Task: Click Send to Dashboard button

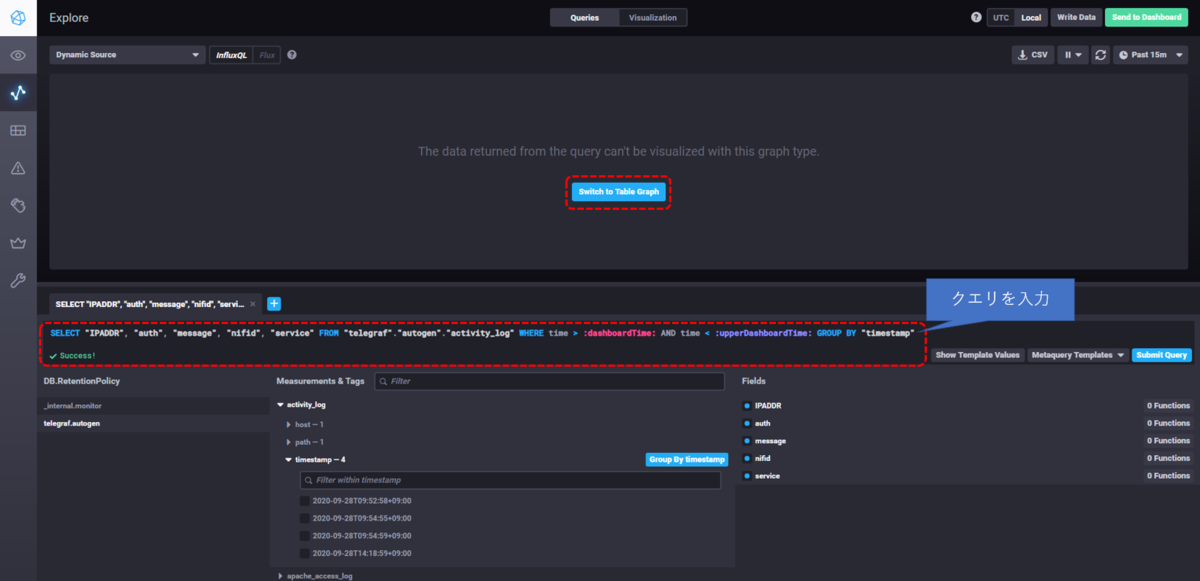Action: (1147, 17)
